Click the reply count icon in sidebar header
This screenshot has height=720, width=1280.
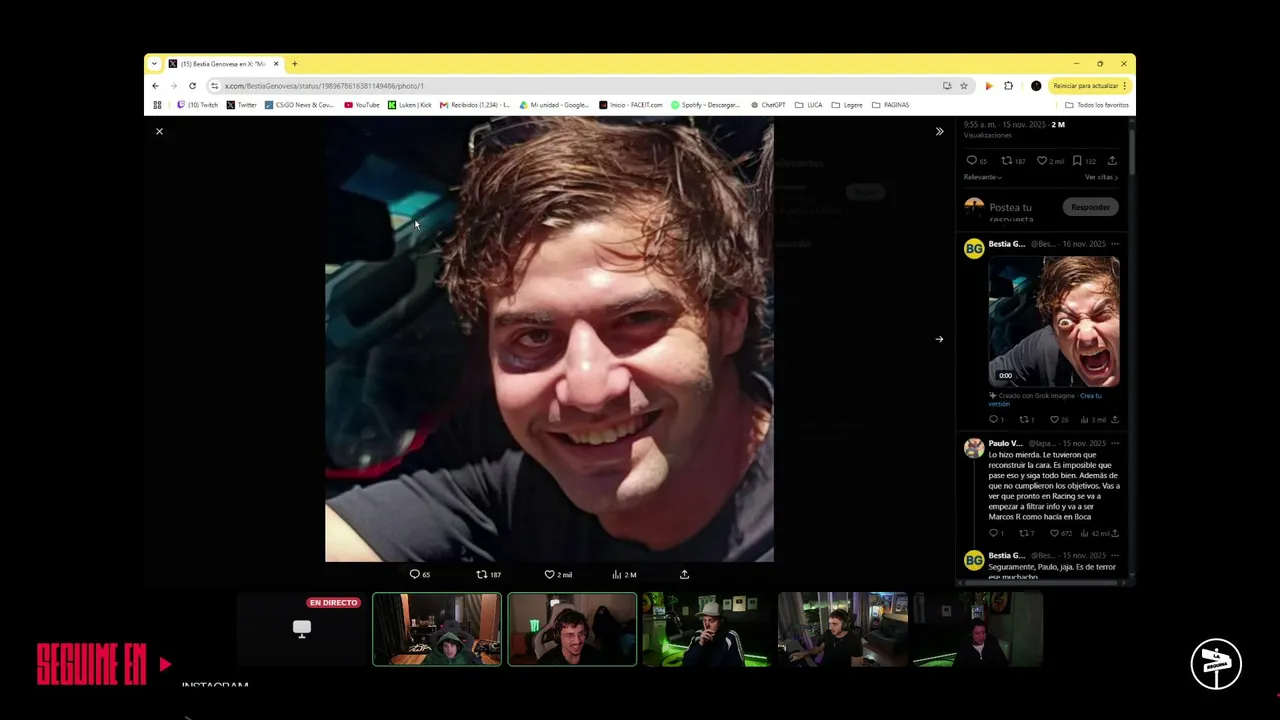click(x=971, y=160)
